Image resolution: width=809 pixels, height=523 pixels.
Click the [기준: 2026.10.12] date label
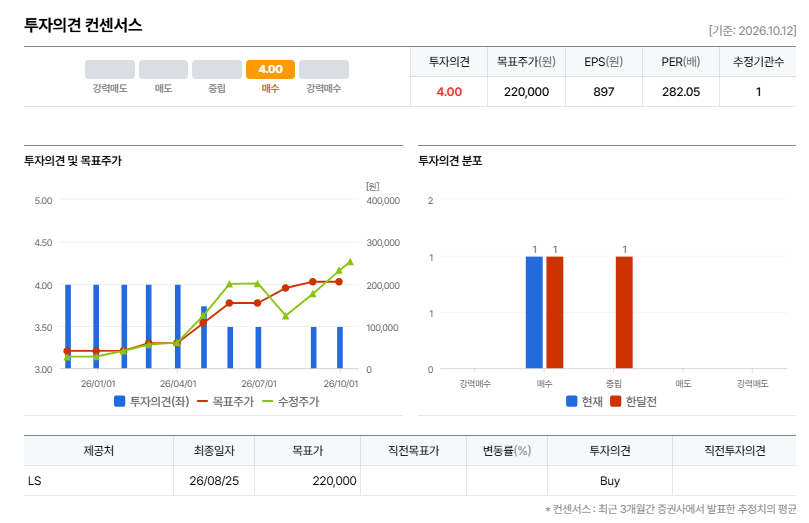tap(752, 31)
